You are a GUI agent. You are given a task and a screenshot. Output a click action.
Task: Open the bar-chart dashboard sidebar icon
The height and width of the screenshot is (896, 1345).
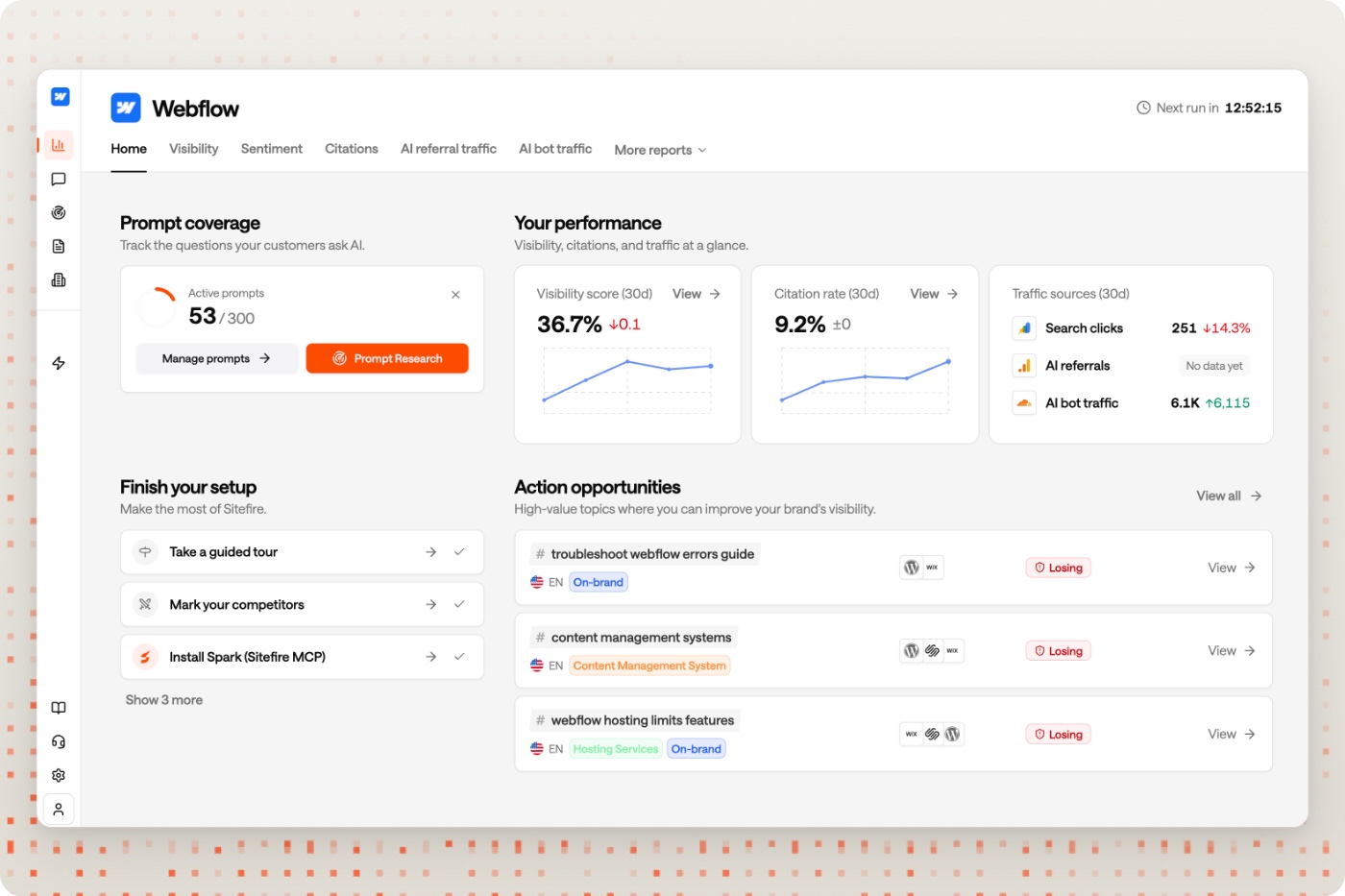click(x=59, y=145)
